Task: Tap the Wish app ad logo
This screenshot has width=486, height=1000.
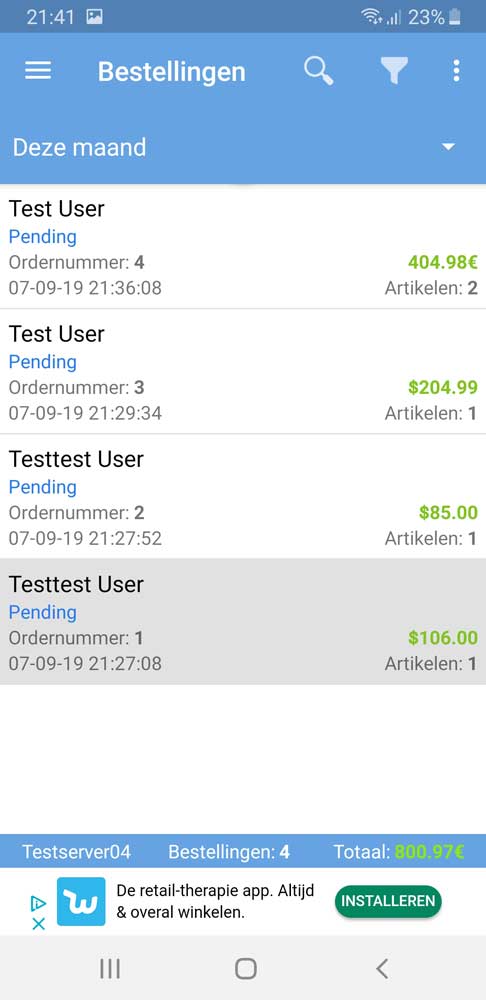Action: point(81,902)
